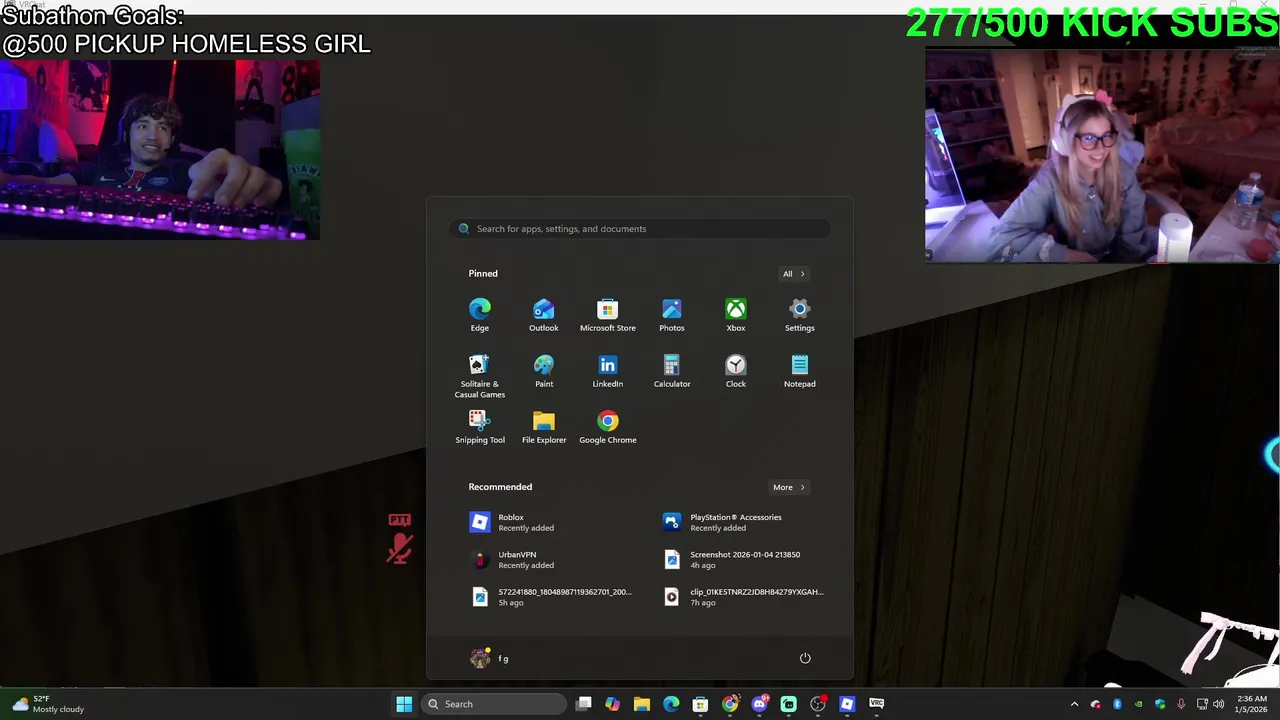Viewport: 1280px width, 720px height.
Task: Open the clock and date 2:36 AM
Action: [1251, 704]
